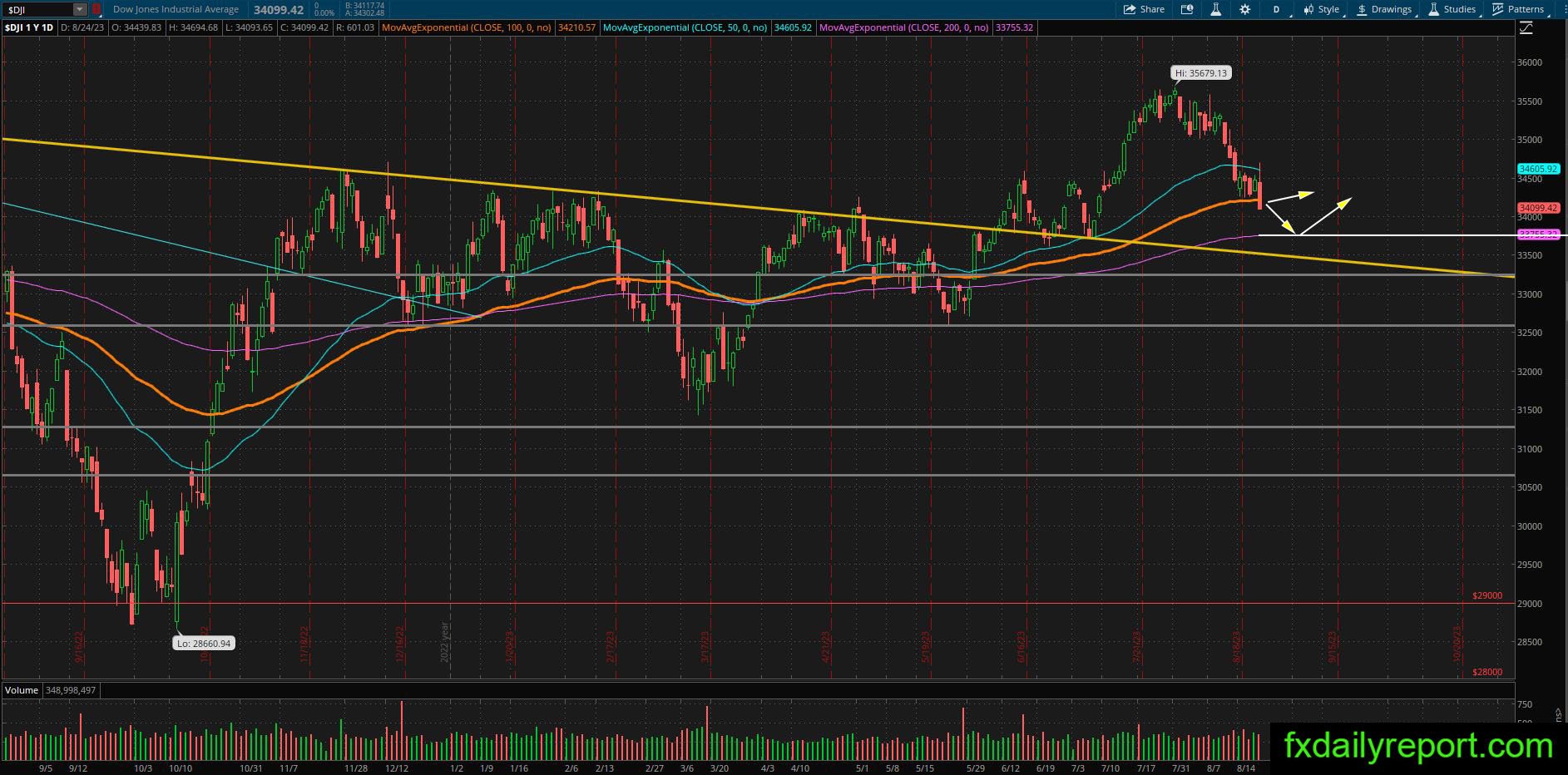This screenshot has width=1568, height=775.
Task: Click the 10/10 date axis label
Action: tap(181, 768)
